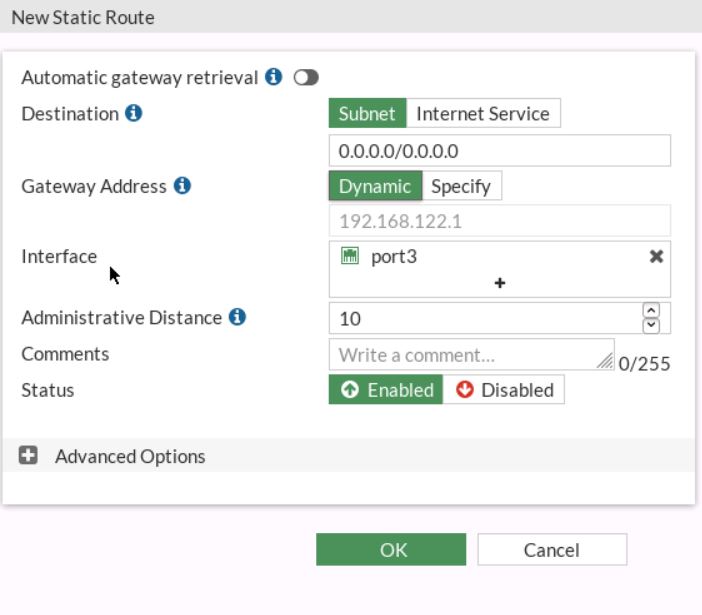Click the Destination info icon
702x615 pixels.
tap(133, 113)
